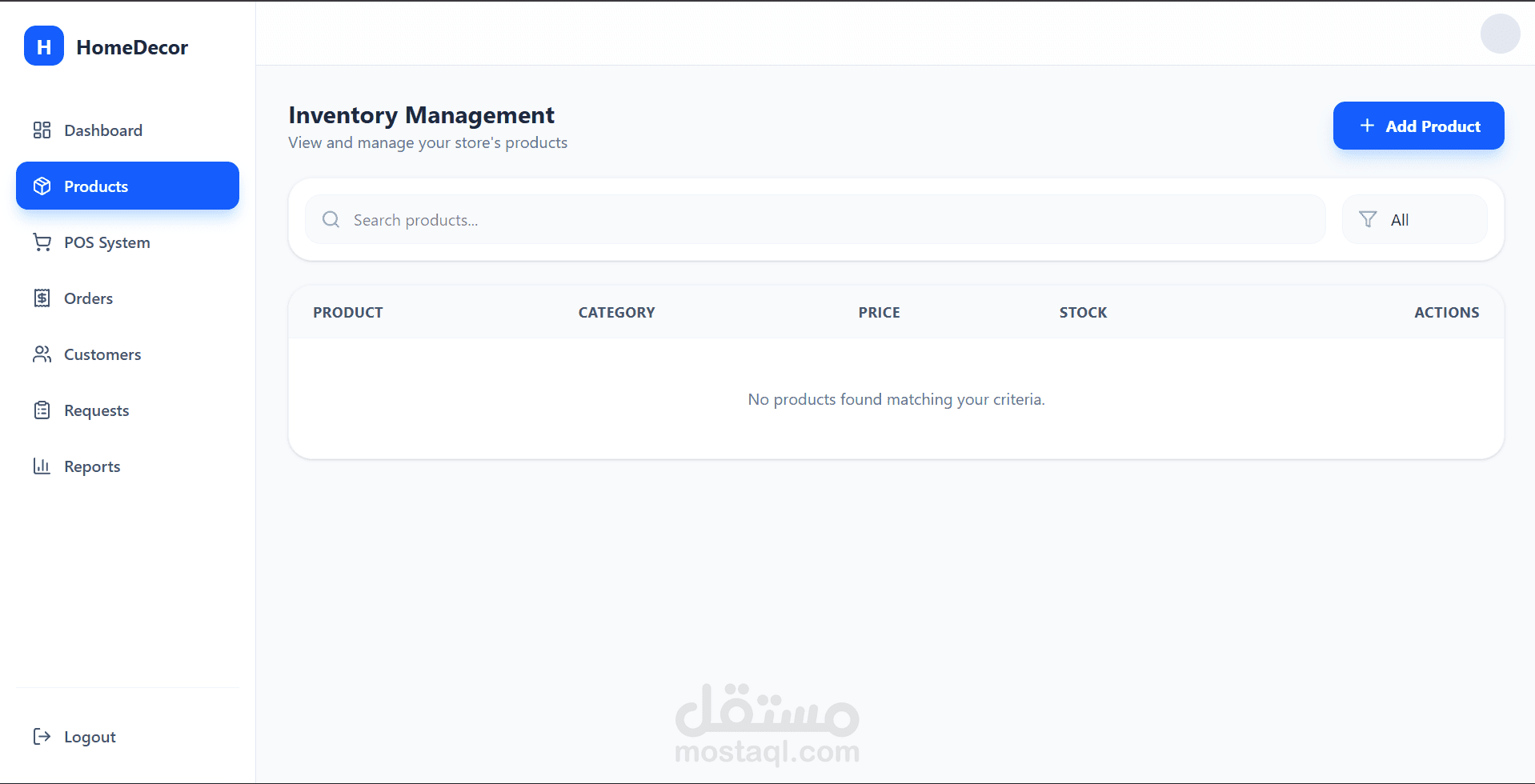Click 'View and manage your store's products' subtitle

pyautogui.click(x=428, y=142)
